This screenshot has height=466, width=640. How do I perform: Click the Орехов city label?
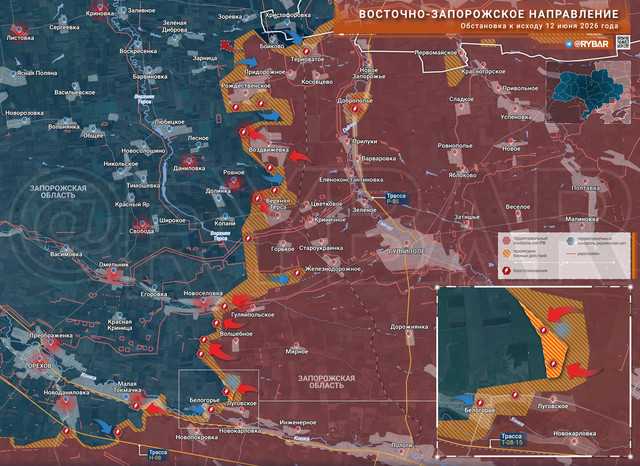(x=40, y=366)
